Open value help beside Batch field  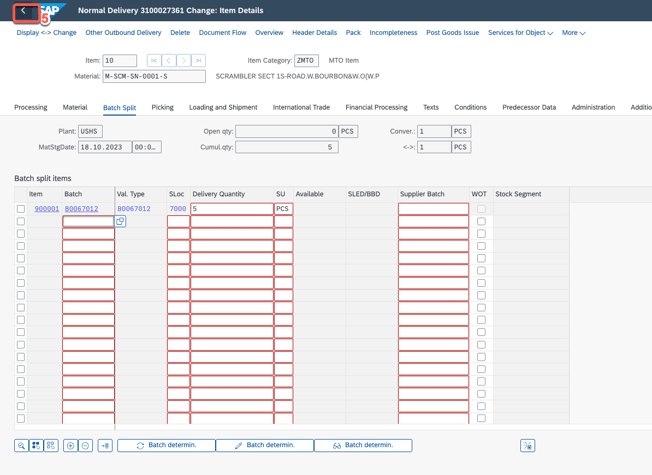(120, 221)
